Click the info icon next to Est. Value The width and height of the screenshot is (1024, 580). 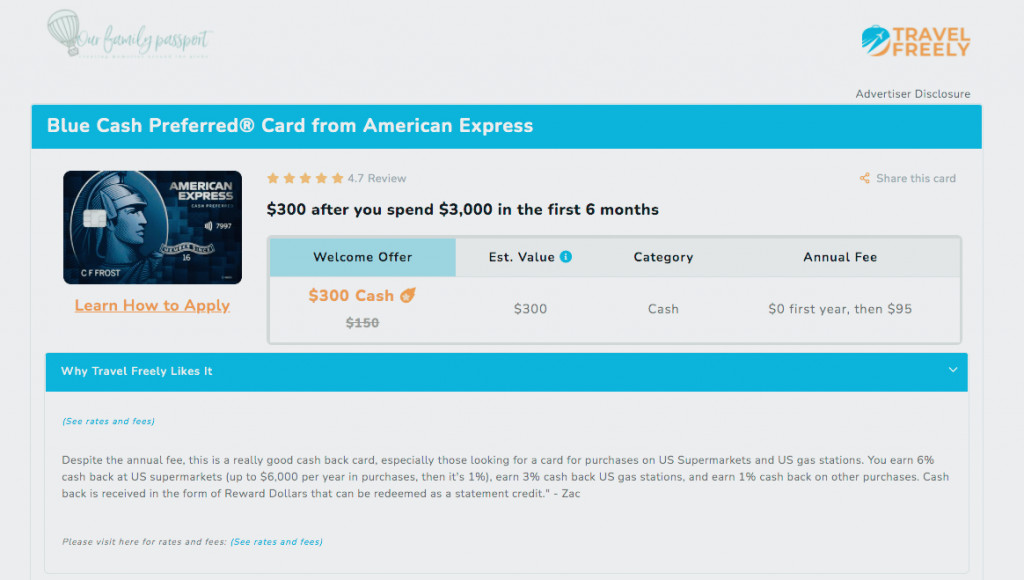pos(566,257)
